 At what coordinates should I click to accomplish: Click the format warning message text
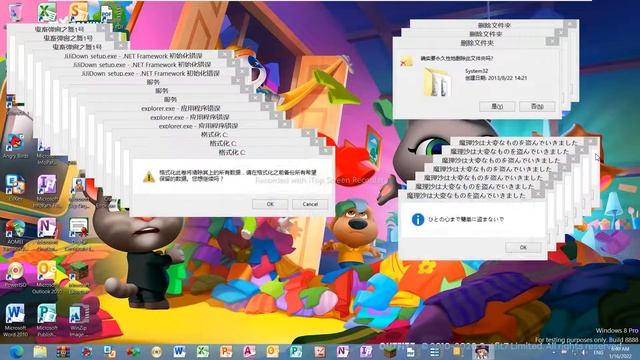click(x=238, y=176)
